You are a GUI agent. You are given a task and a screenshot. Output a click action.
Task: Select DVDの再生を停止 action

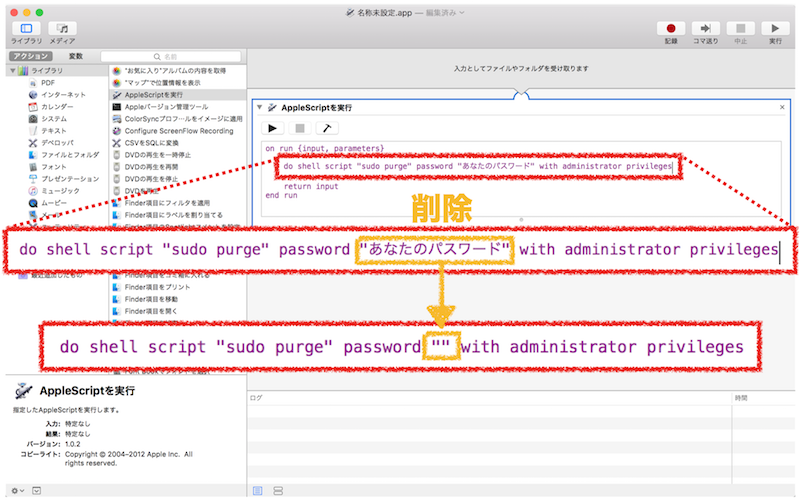point(151,179)
